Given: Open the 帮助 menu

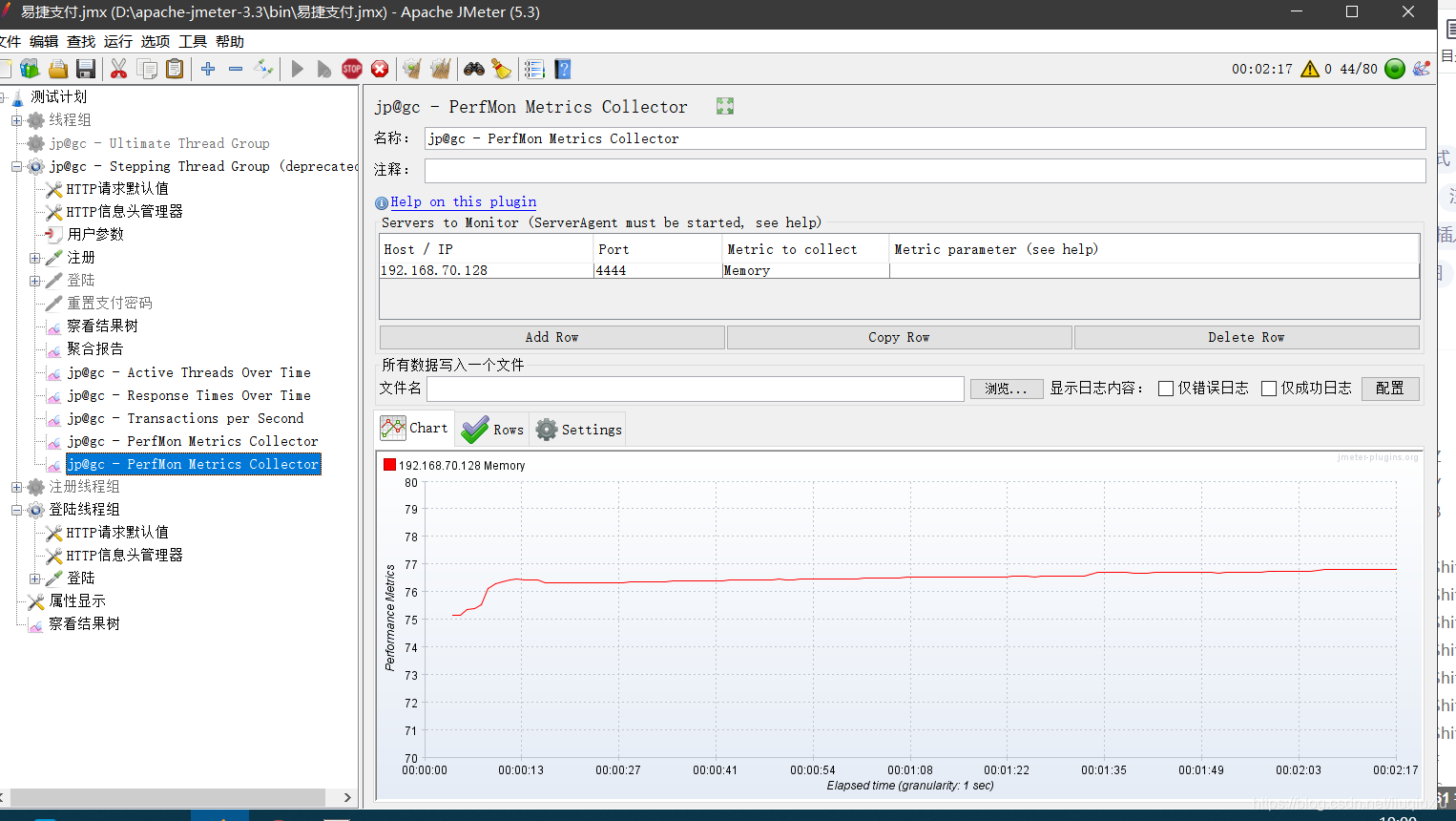Looking at the screenshot, I should (230, 42).
